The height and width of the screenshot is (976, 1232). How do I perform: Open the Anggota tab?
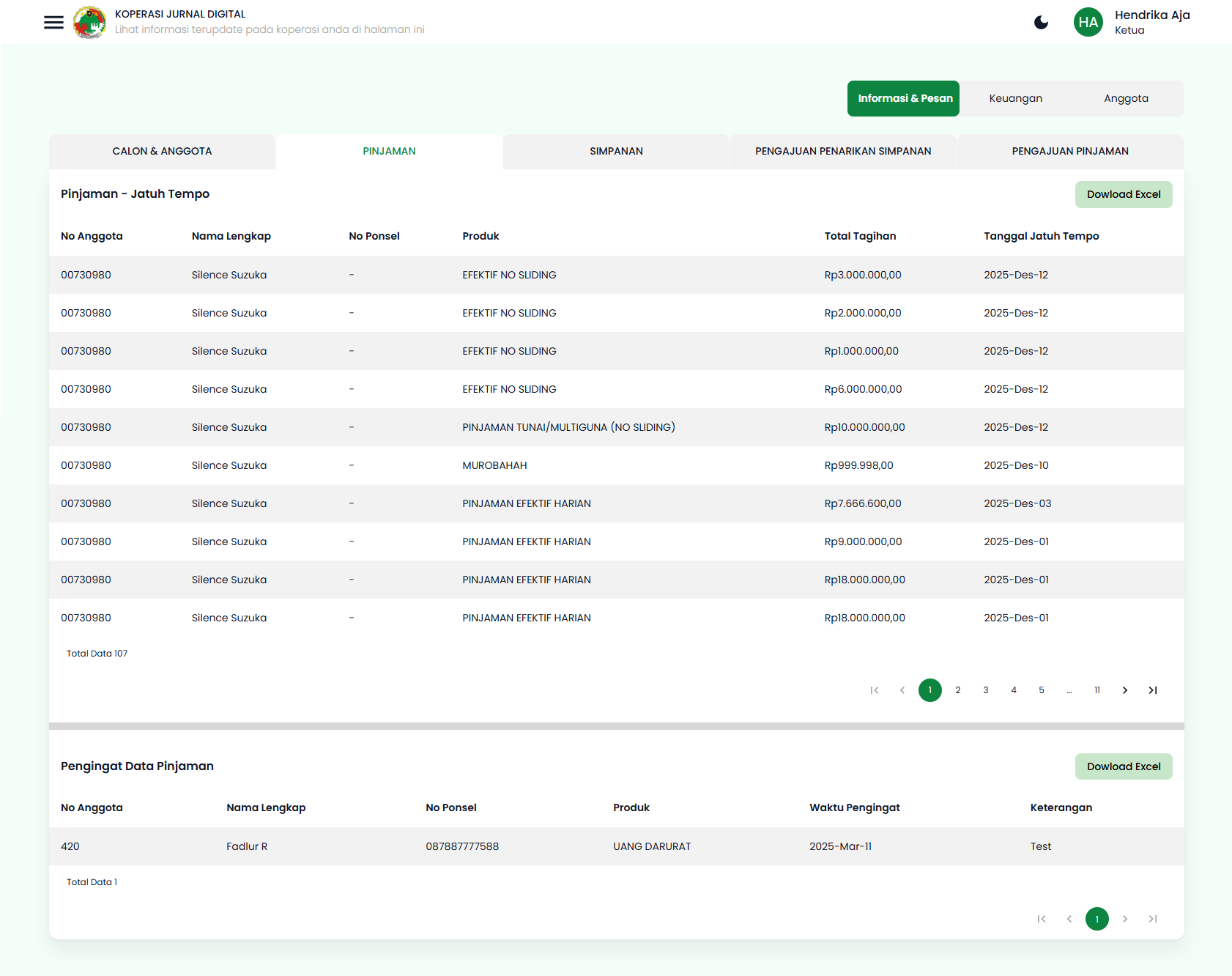(1126, 97)
